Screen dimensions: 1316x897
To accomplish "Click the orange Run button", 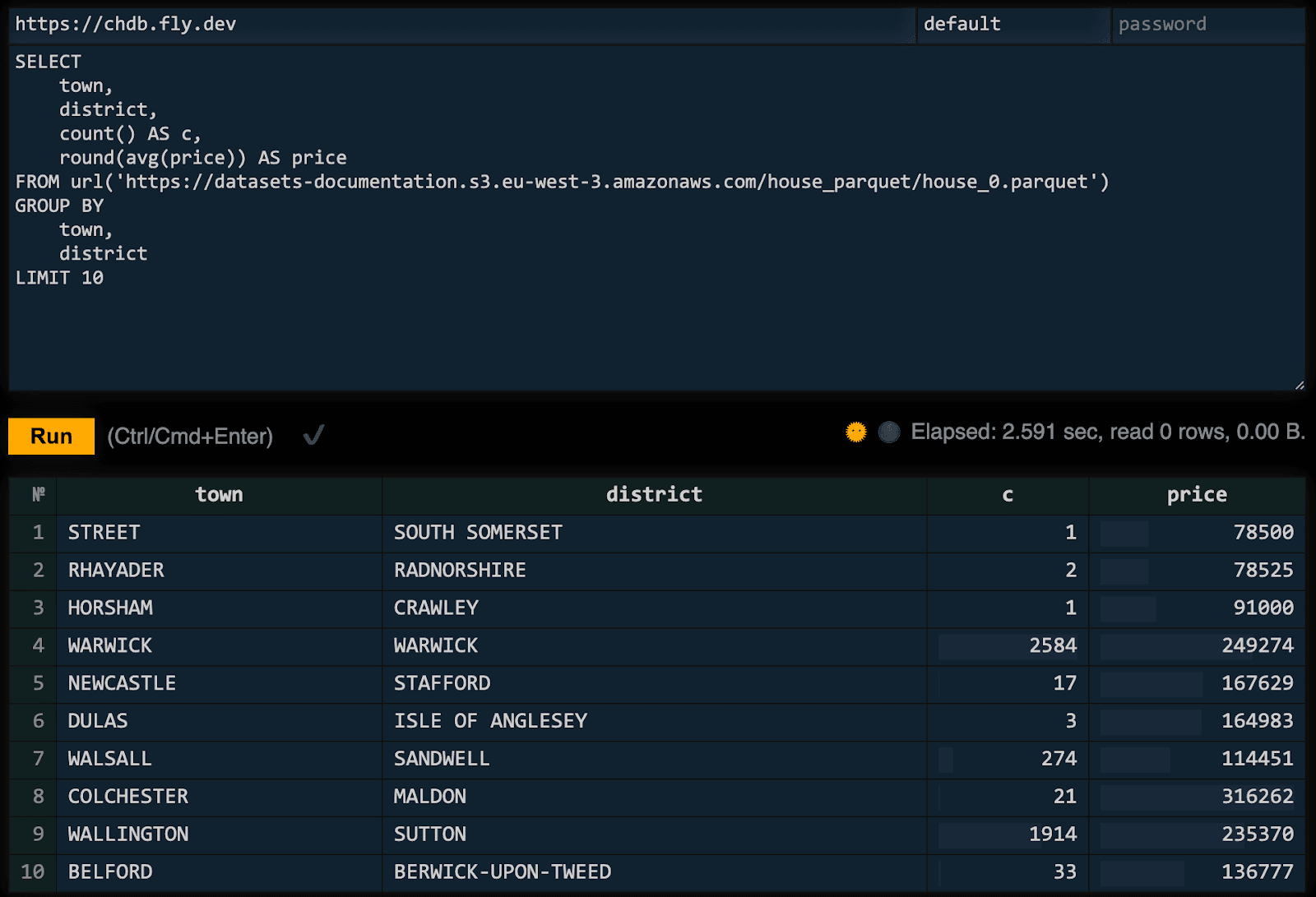I will [51, 436].
